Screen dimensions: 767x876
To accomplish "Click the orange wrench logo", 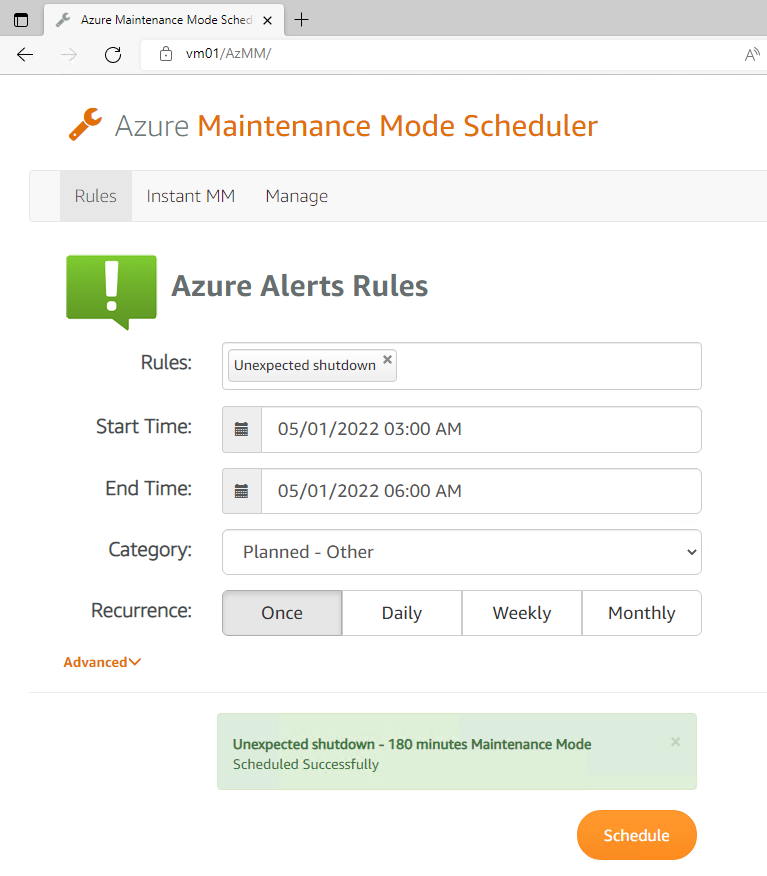I will (x=85, y=124).
